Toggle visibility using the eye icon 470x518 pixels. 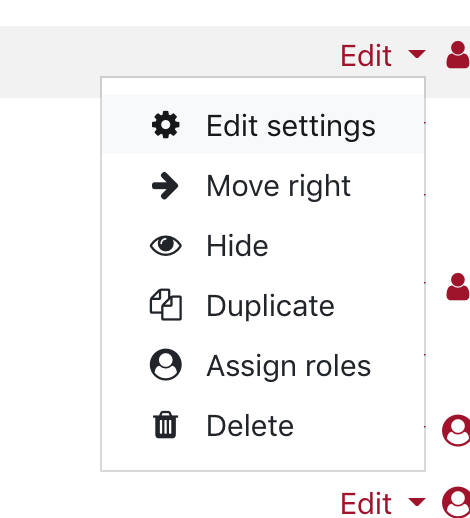[x=166, y=246]
